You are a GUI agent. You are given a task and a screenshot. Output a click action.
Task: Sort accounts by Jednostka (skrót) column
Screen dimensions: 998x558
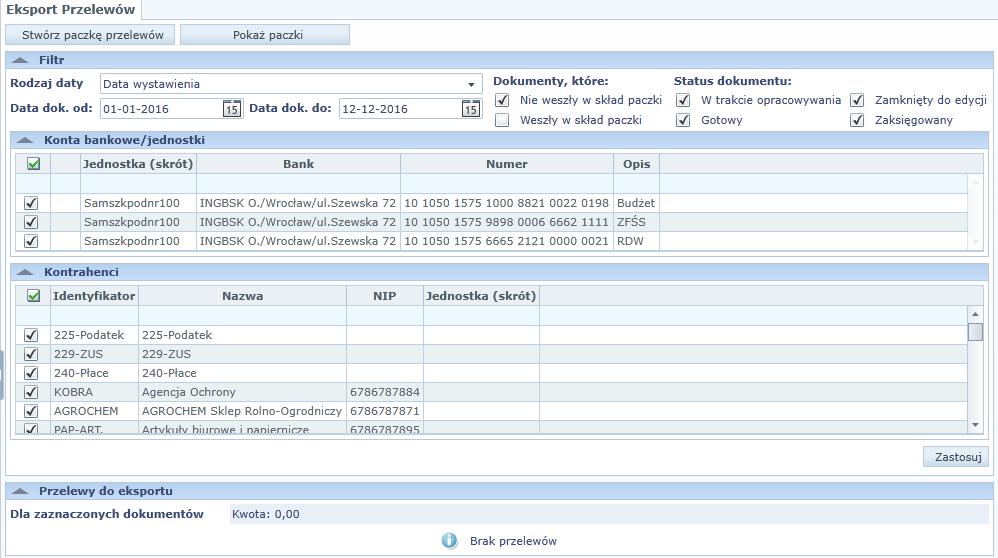click(138, 164)
